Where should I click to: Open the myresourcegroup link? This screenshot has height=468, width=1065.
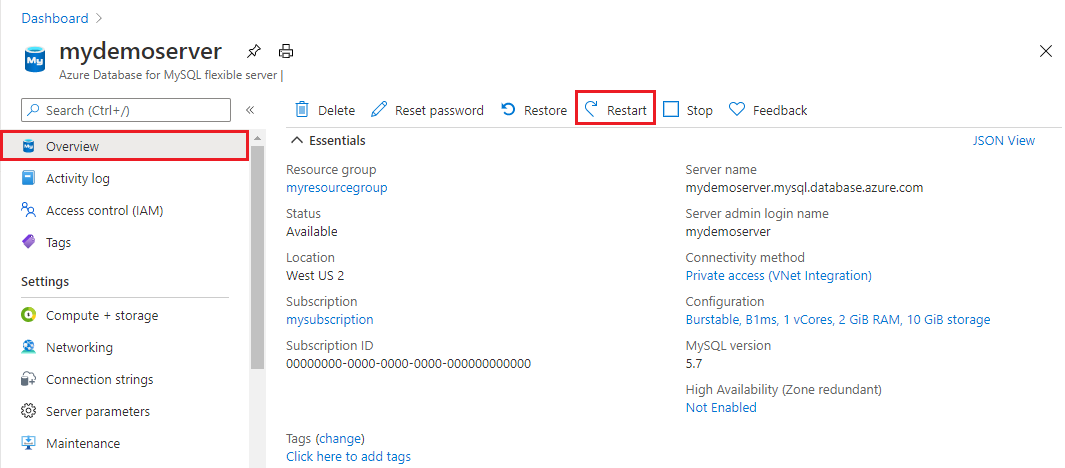(336, 187)
